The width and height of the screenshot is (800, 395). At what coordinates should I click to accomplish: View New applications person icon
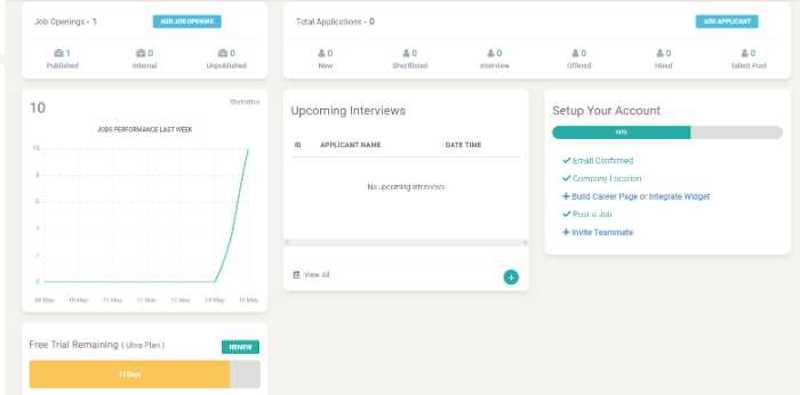click(321, 53)
